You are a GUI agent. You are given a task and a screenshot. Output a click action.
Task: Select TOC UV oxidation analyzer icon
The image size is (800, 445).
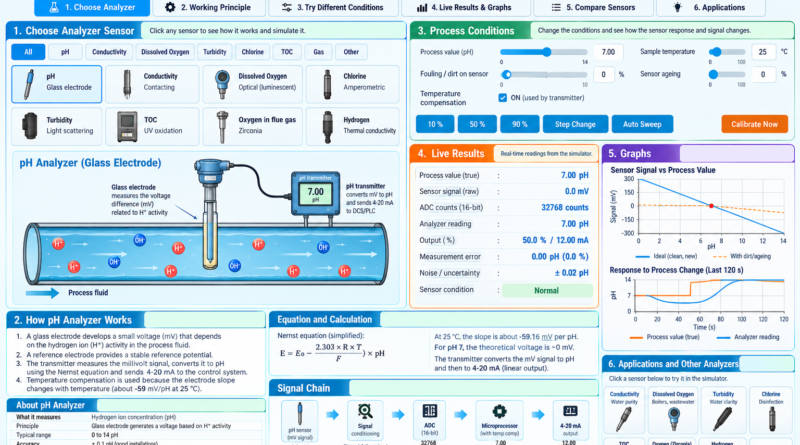click(x=127, y=126)
